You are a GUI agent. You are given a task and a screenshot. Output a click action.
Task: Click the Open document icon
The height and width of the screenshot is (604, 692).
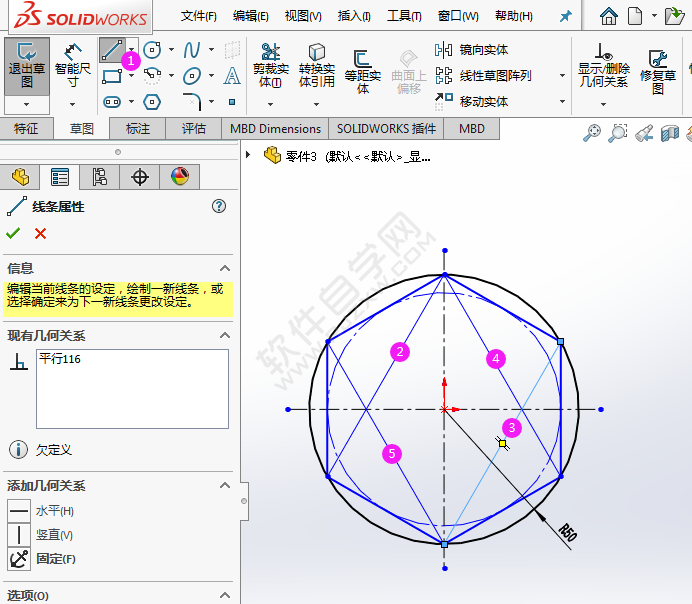pos(674,16)
